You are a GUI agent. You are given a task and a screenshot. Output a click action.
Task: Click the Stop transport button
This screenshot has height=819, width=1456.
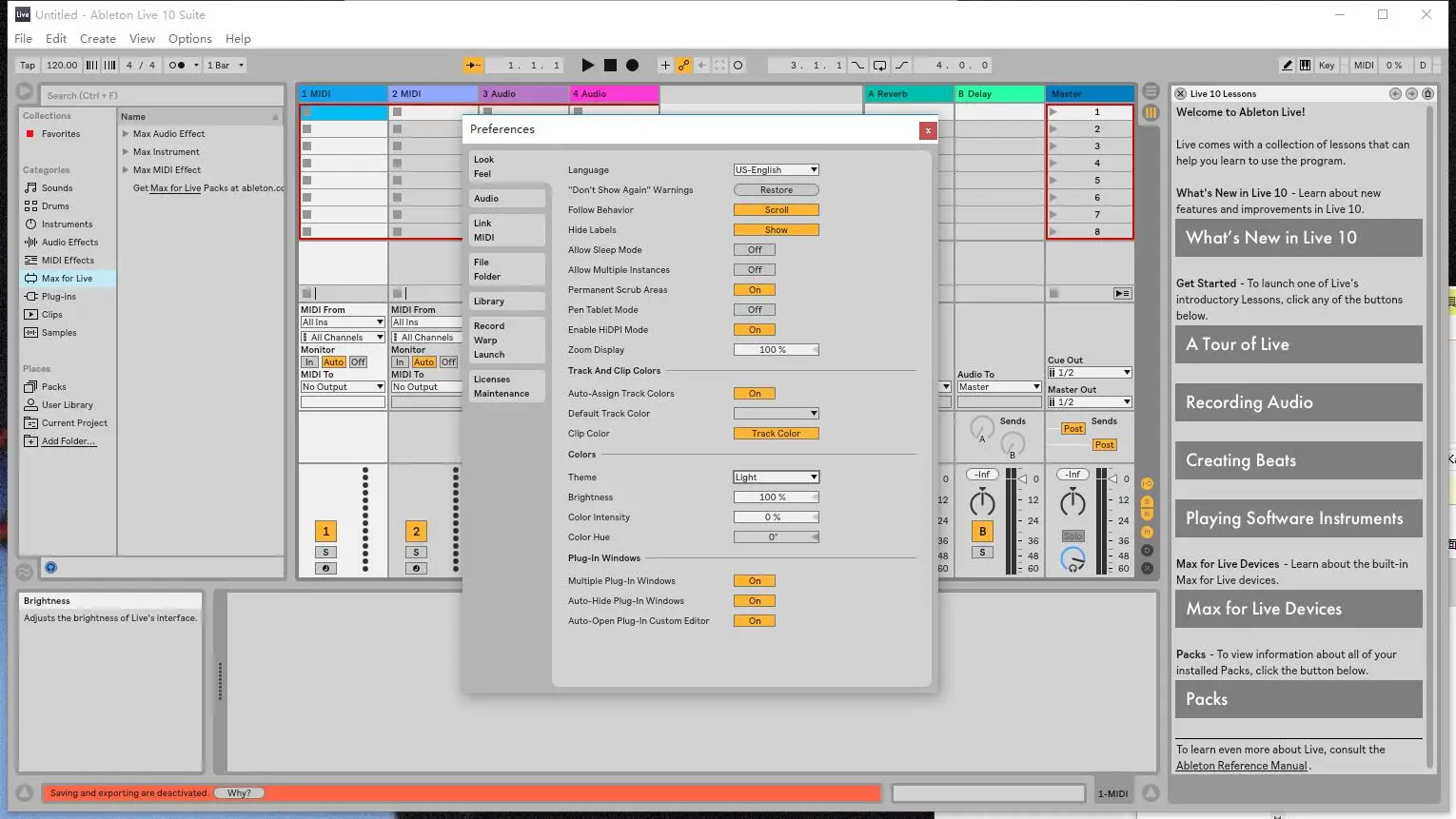point(610,65)
